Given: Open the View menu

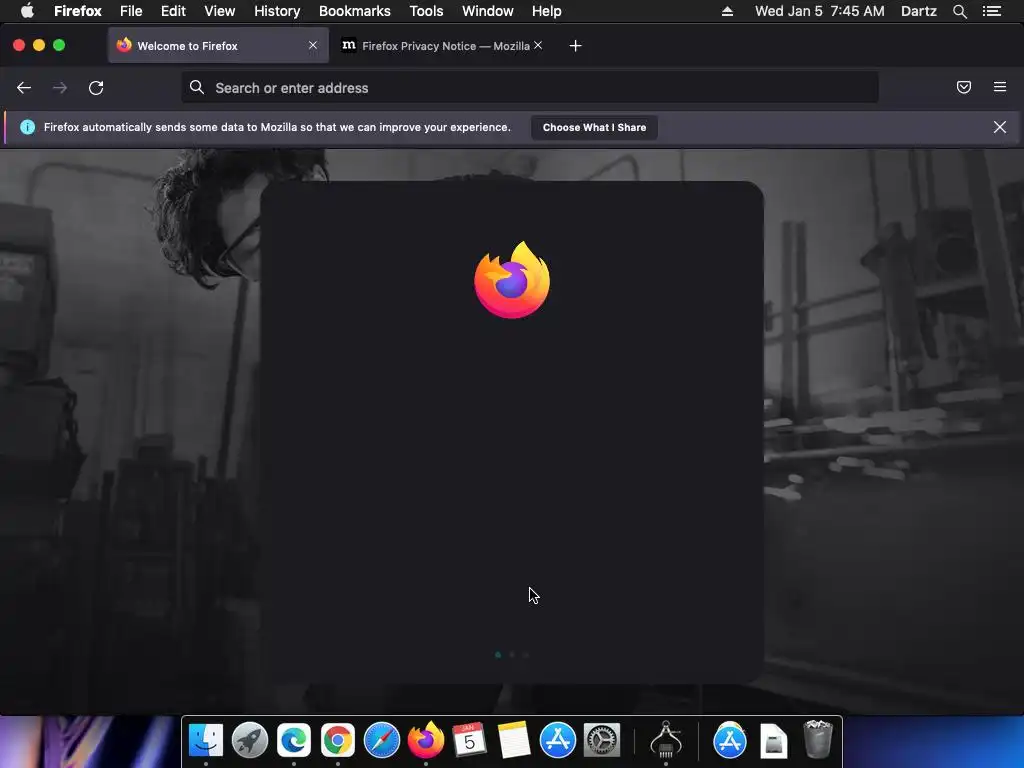Looking at the screenshot, I should pos(219,11).
